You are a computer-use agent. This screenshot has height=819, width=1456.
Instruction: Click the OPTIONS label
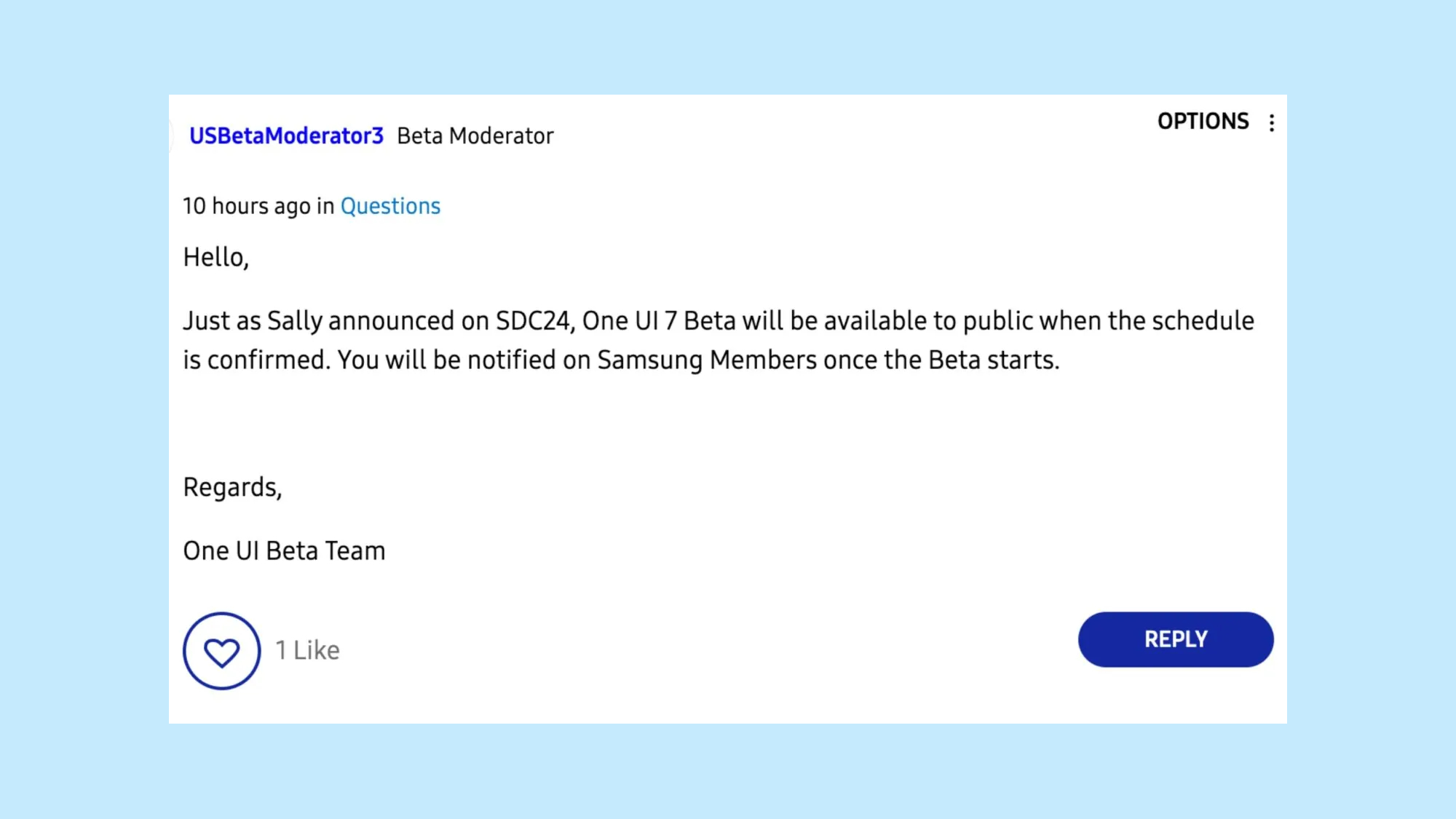click(x=1203, y=121)
